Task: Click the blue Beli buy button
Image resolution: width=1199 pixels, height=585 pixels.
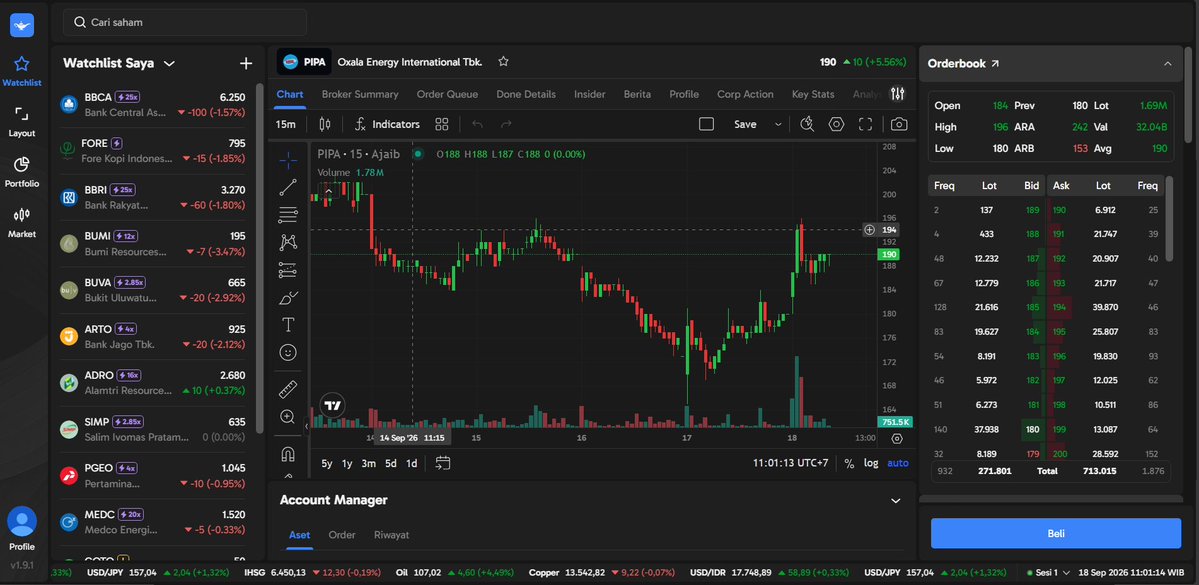Action: 1055,533
